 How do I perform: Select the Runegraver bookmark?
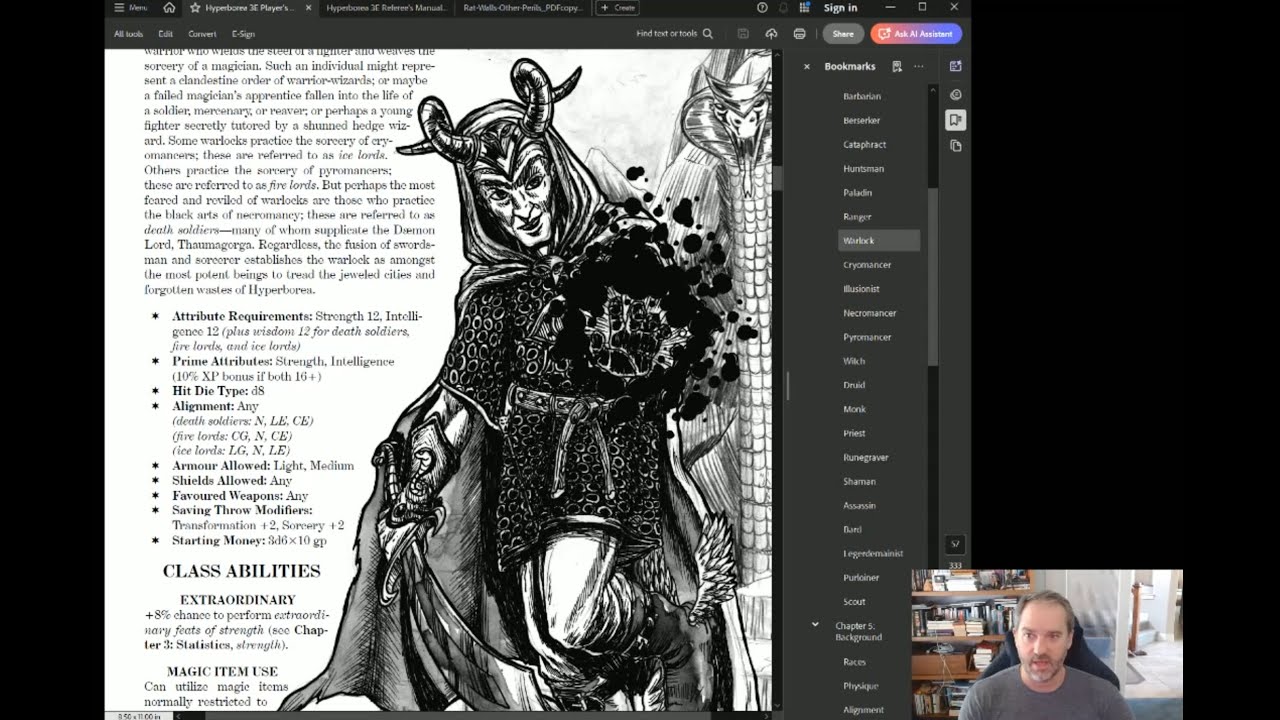point(865,457)
